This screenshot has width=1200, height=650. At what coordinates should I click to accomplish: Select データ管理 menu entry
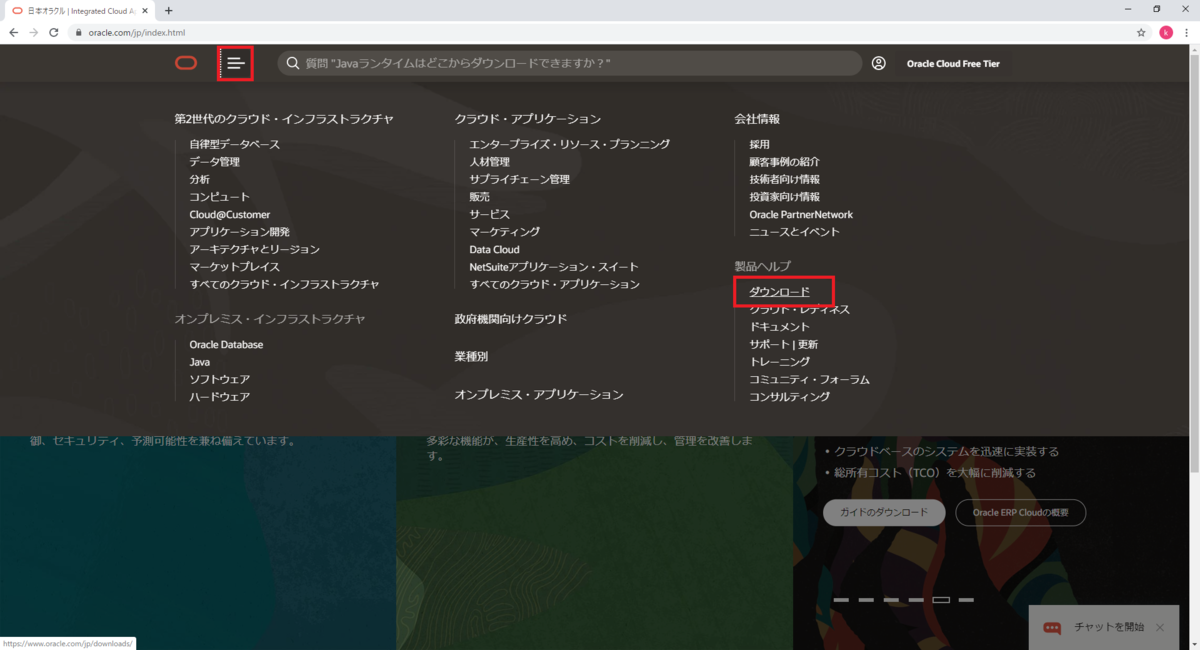pos(215,162)
